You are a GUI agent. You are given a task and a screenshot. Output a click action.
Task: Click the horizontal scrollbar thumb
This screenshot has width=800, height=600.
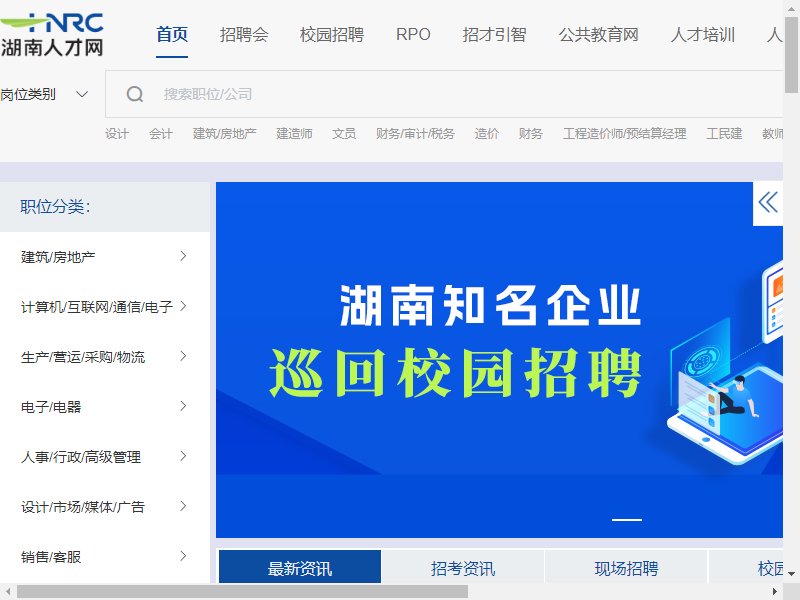(242, 591)
